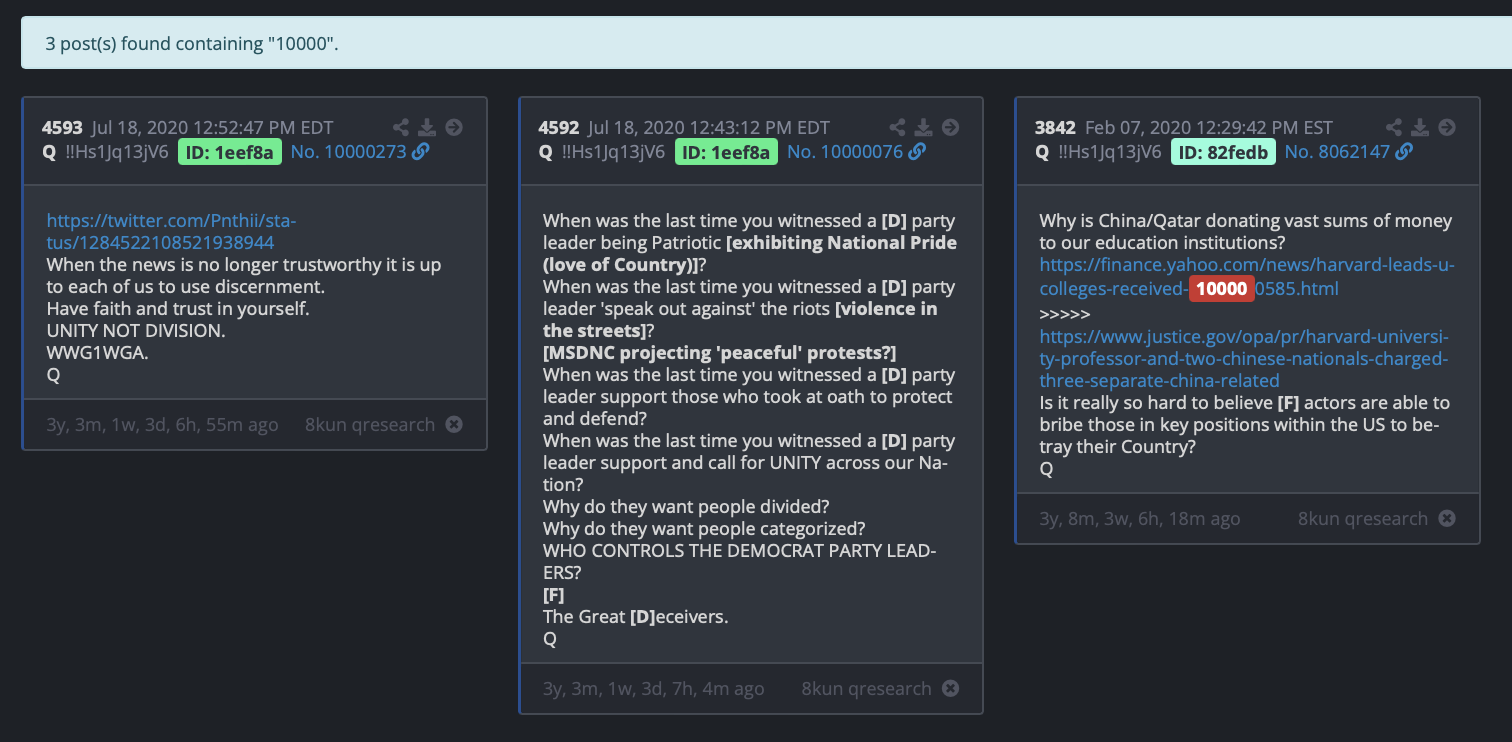The image size is (1512, 742).
Task: Click post number 4592 heading
Action: pyautogui.click(x=559, y=128)
